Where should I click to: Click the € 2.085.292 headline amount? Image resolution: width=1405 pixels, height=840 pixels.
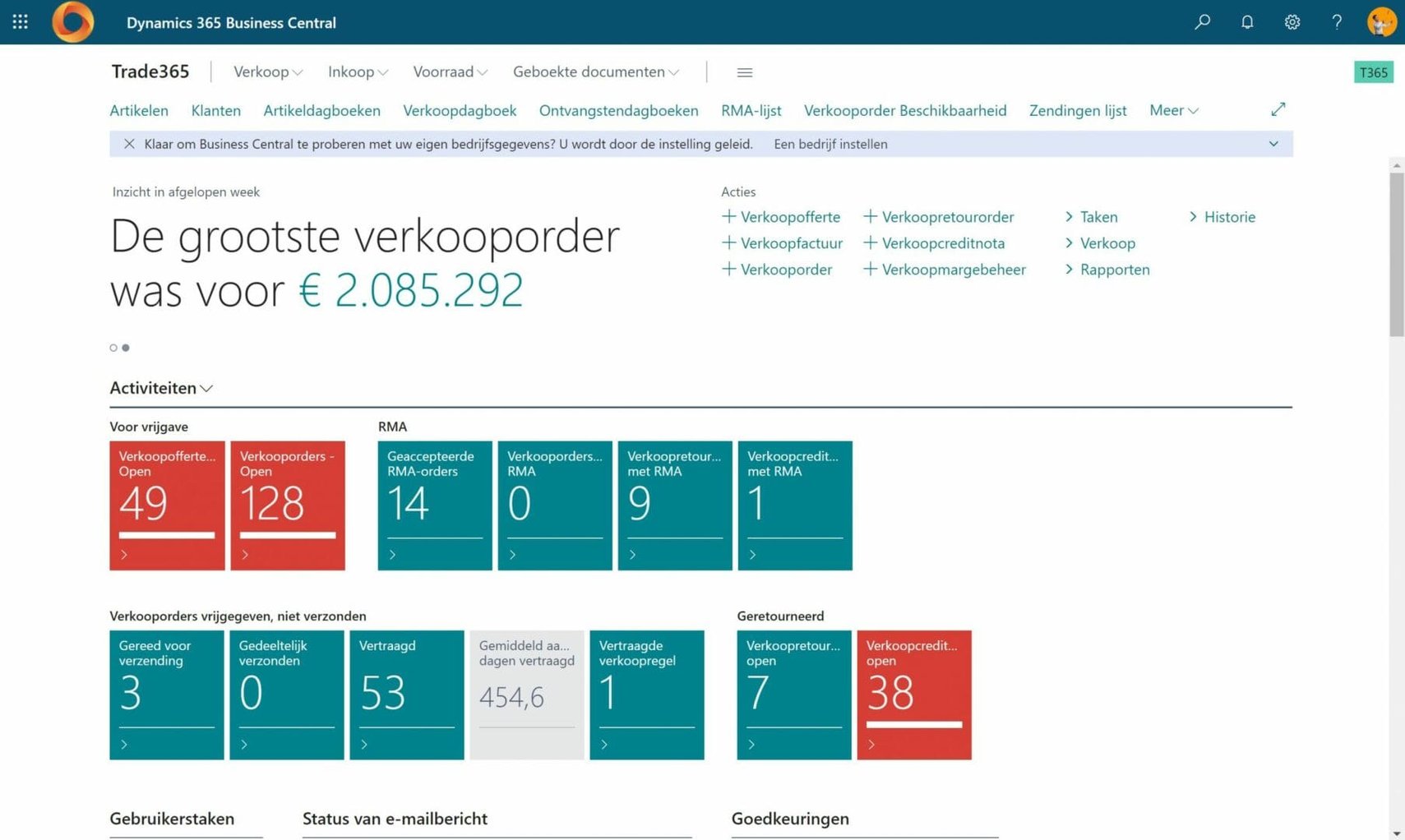(411, 290)
